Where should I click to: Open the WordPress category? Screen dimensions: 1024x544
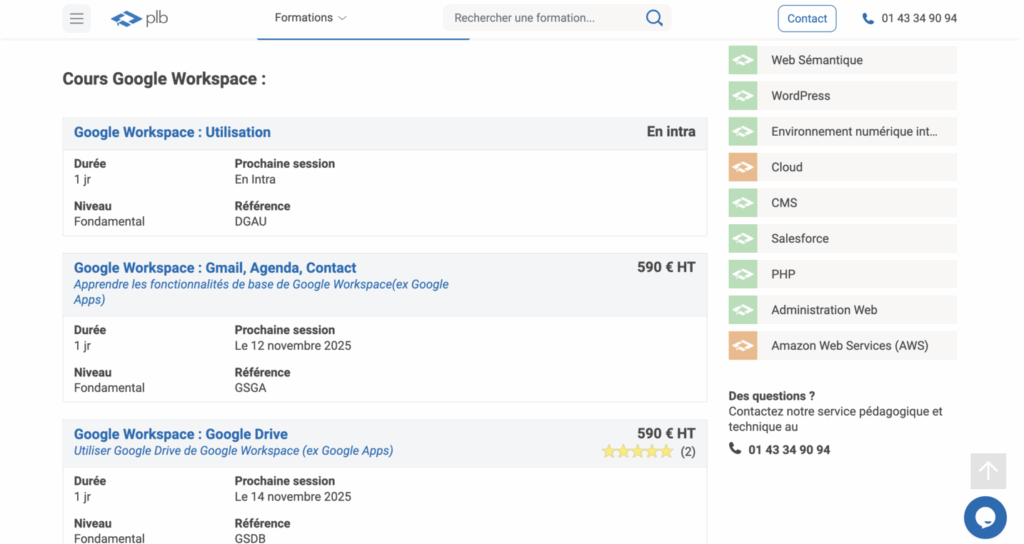point(842,95)
